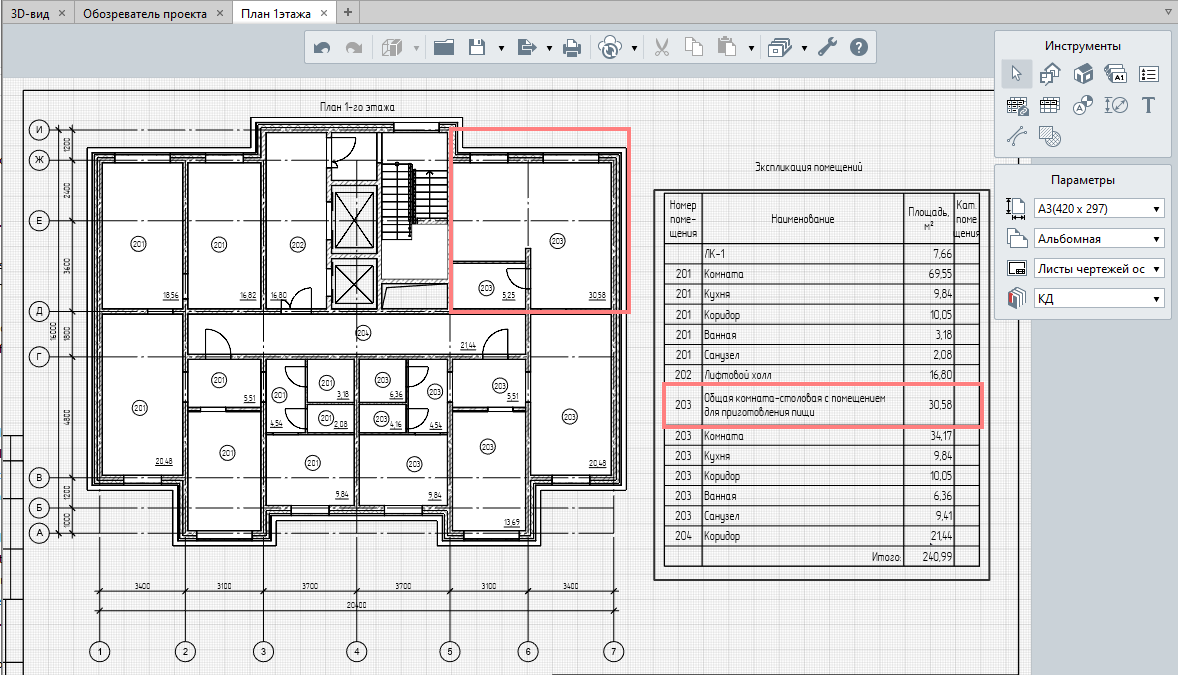Click the settings wrench icon
1178x675 pixels.
tap(827, 47)
